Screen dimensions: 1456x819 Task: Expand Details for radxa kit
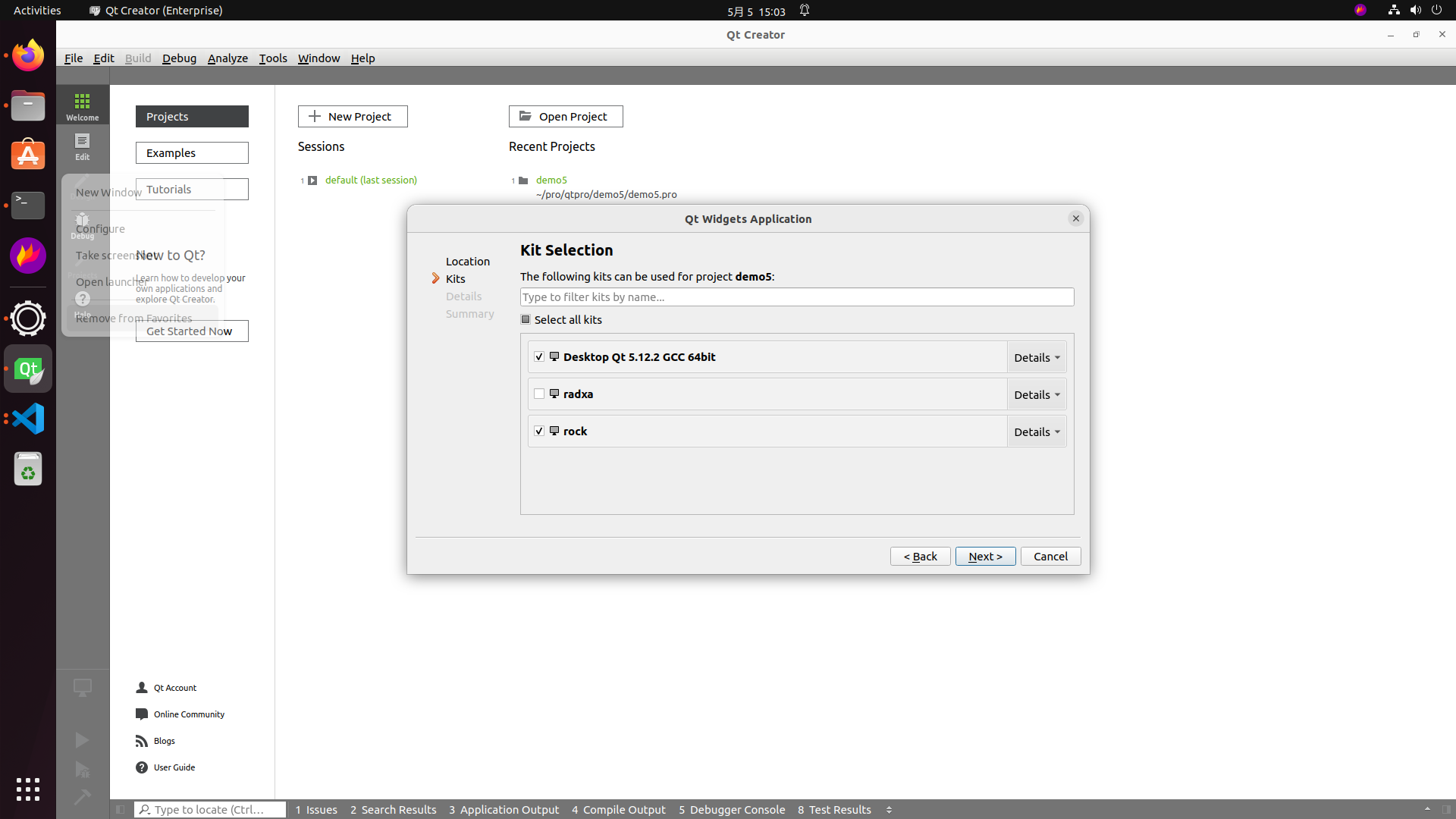point(1036,394)
